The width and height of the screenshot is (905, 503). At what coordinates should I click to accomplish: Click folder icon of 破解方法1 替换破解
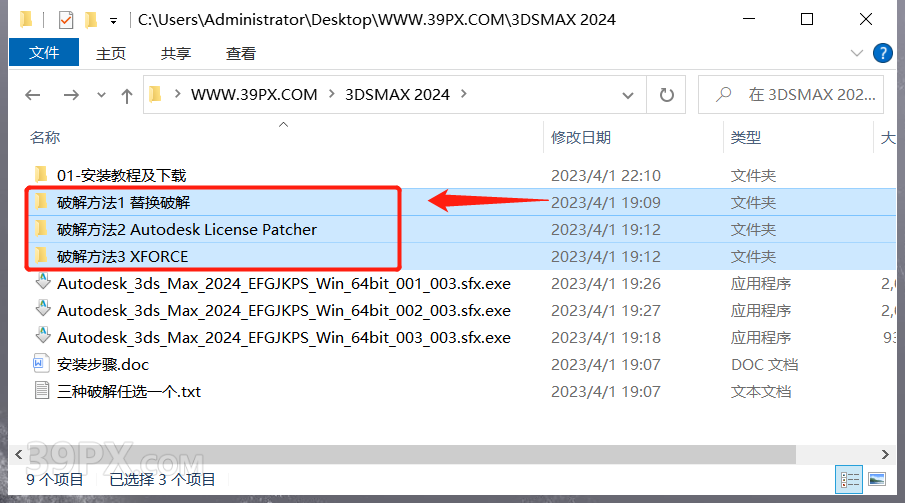click(x=41, y=201)
